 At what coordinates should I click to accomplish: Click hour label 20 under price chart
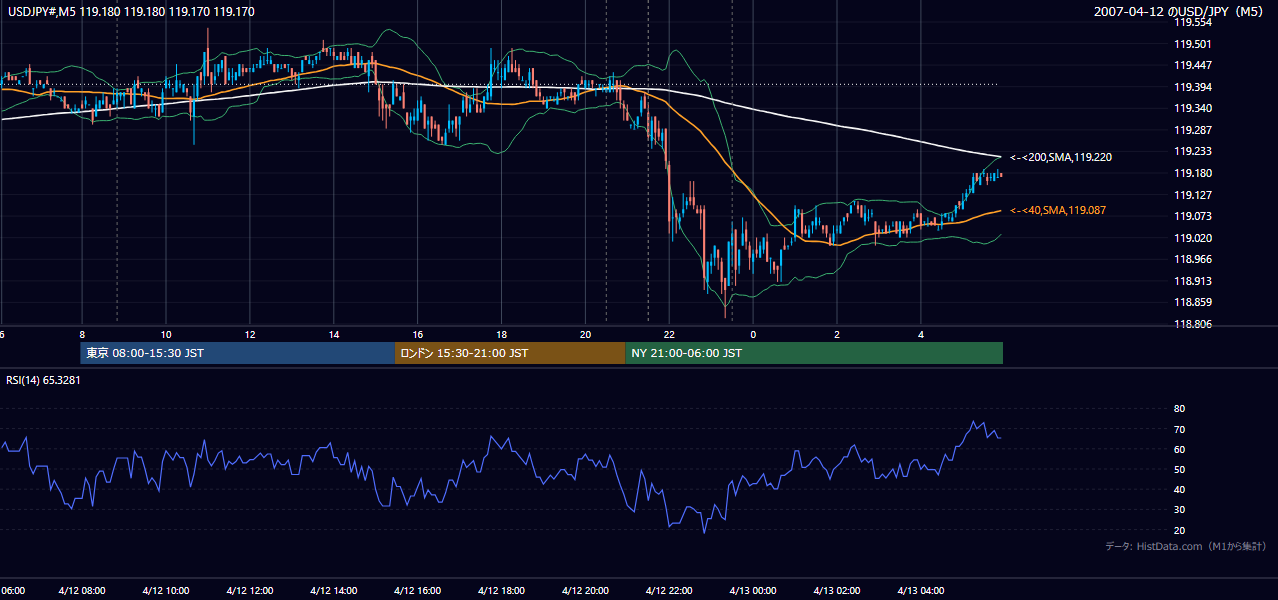585,335
